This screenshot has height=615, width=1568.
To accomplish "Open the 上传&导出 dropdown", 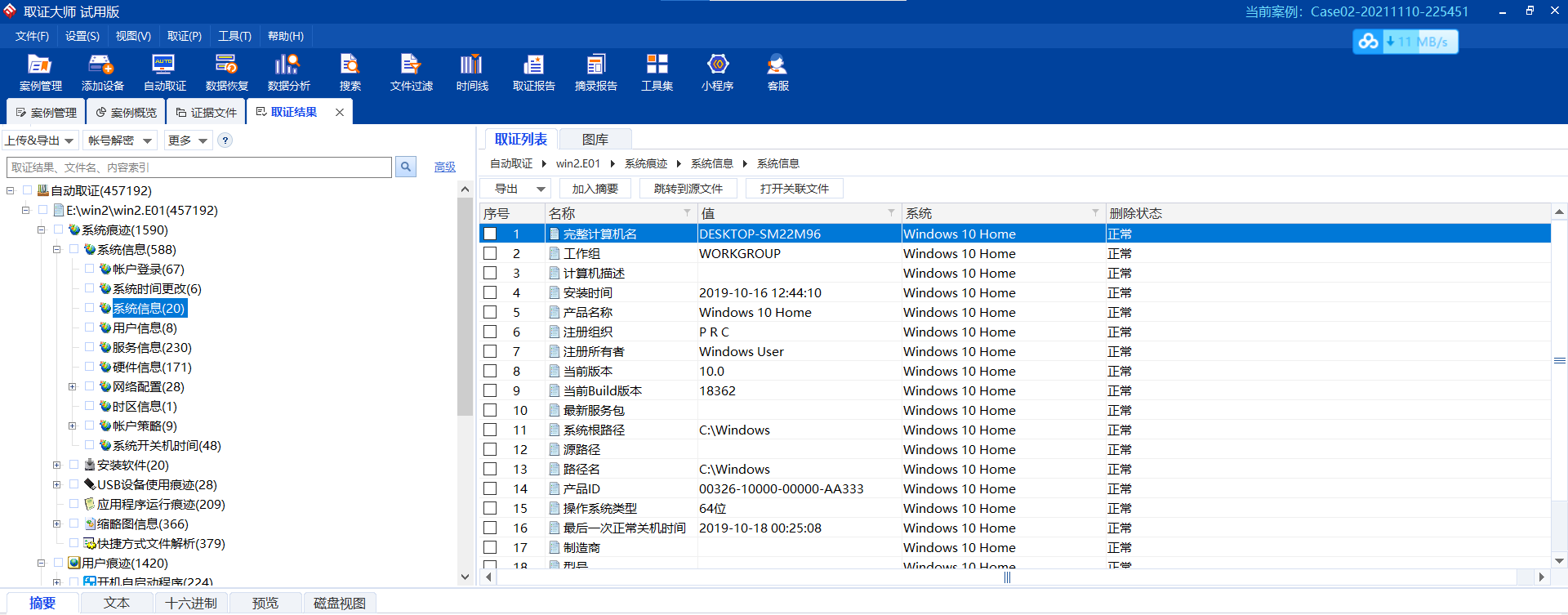I will (40, 140).
